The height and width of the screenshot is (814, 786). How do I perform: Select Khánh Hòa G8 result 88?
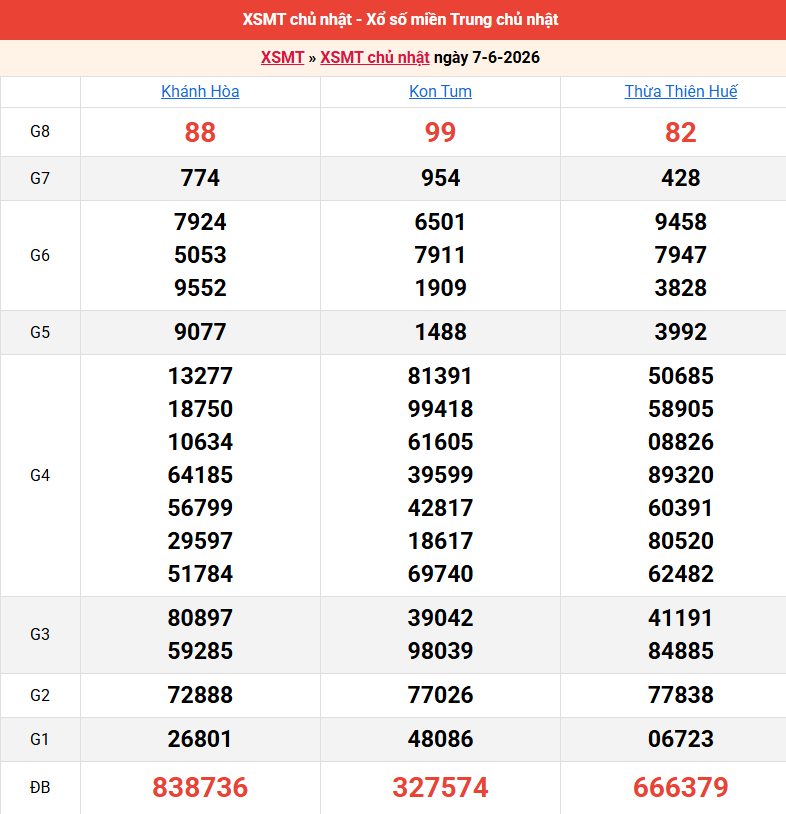200,132
